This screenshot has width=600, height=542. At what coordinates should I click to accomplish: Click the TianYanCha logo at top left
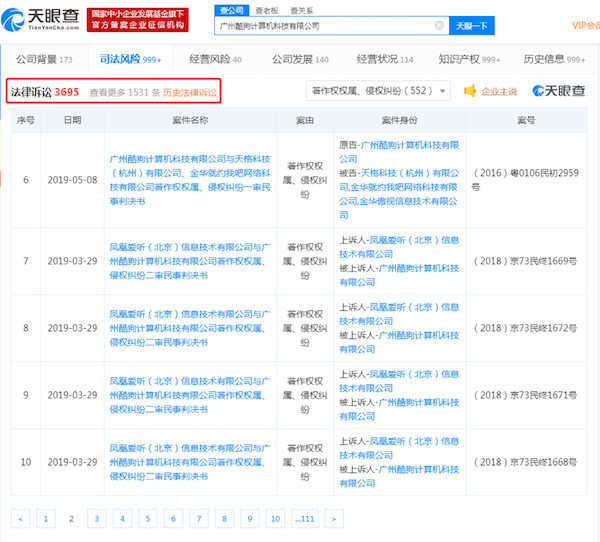click(40, 20)
